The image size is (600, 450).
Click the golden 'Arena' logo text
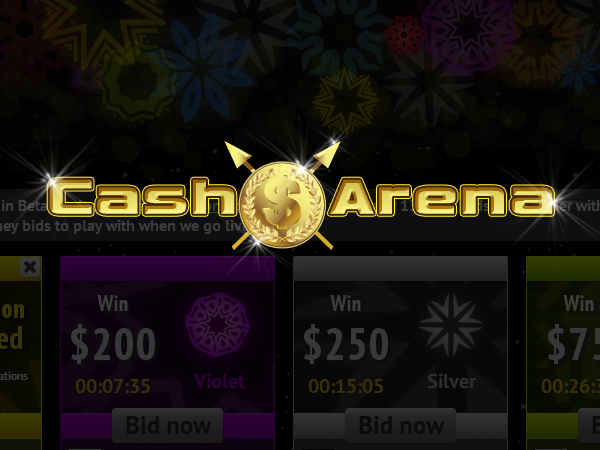tap(443, 197)
